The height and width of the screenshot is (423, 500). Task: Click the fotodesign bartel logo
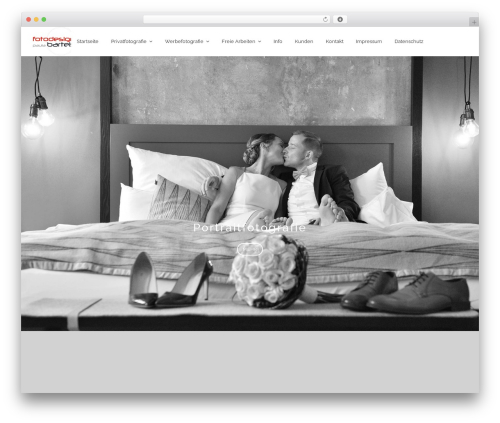pyautogui.click(x=52, y=41)
